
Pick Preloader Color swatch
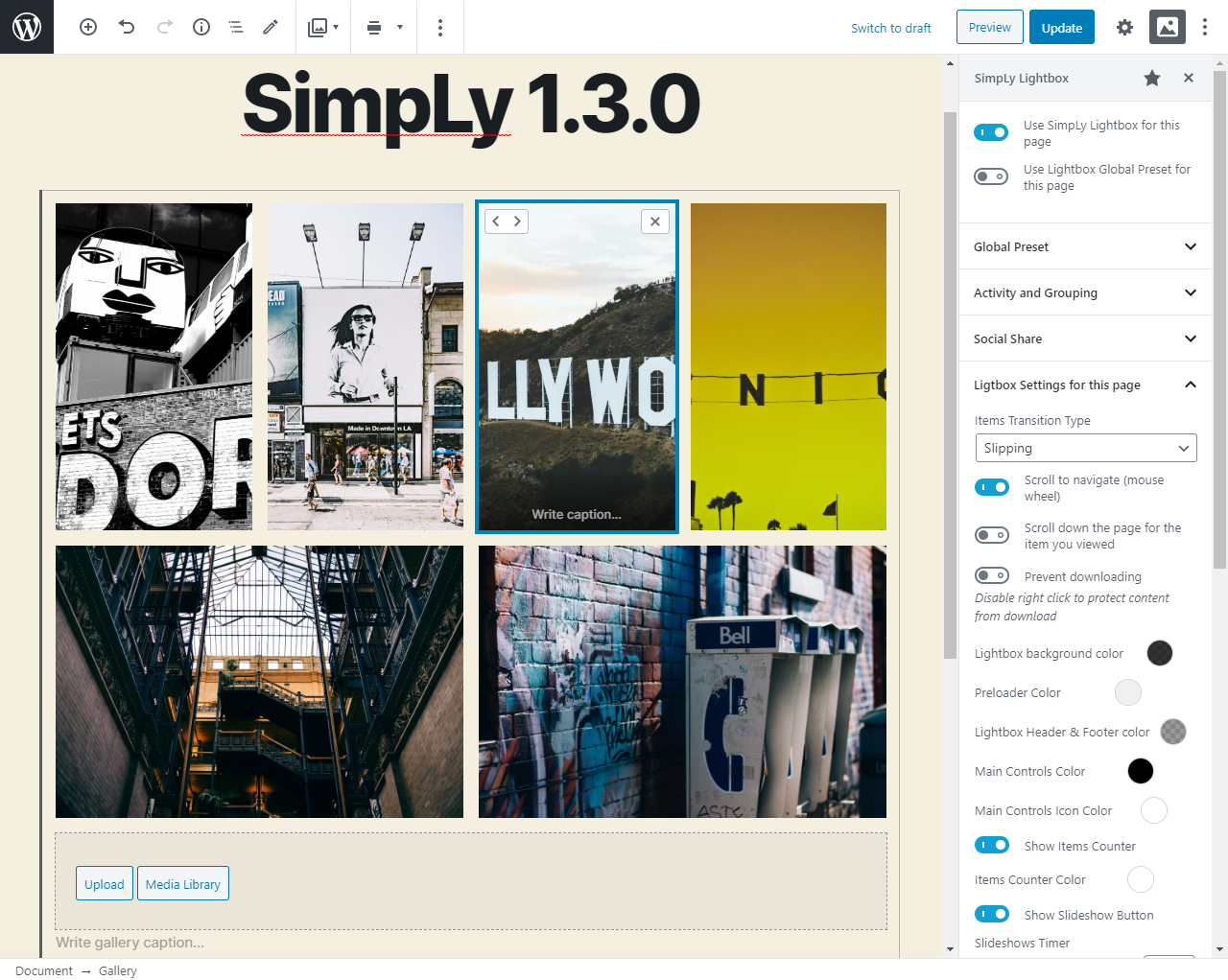pyautogui.click(x=1128, y=692)
